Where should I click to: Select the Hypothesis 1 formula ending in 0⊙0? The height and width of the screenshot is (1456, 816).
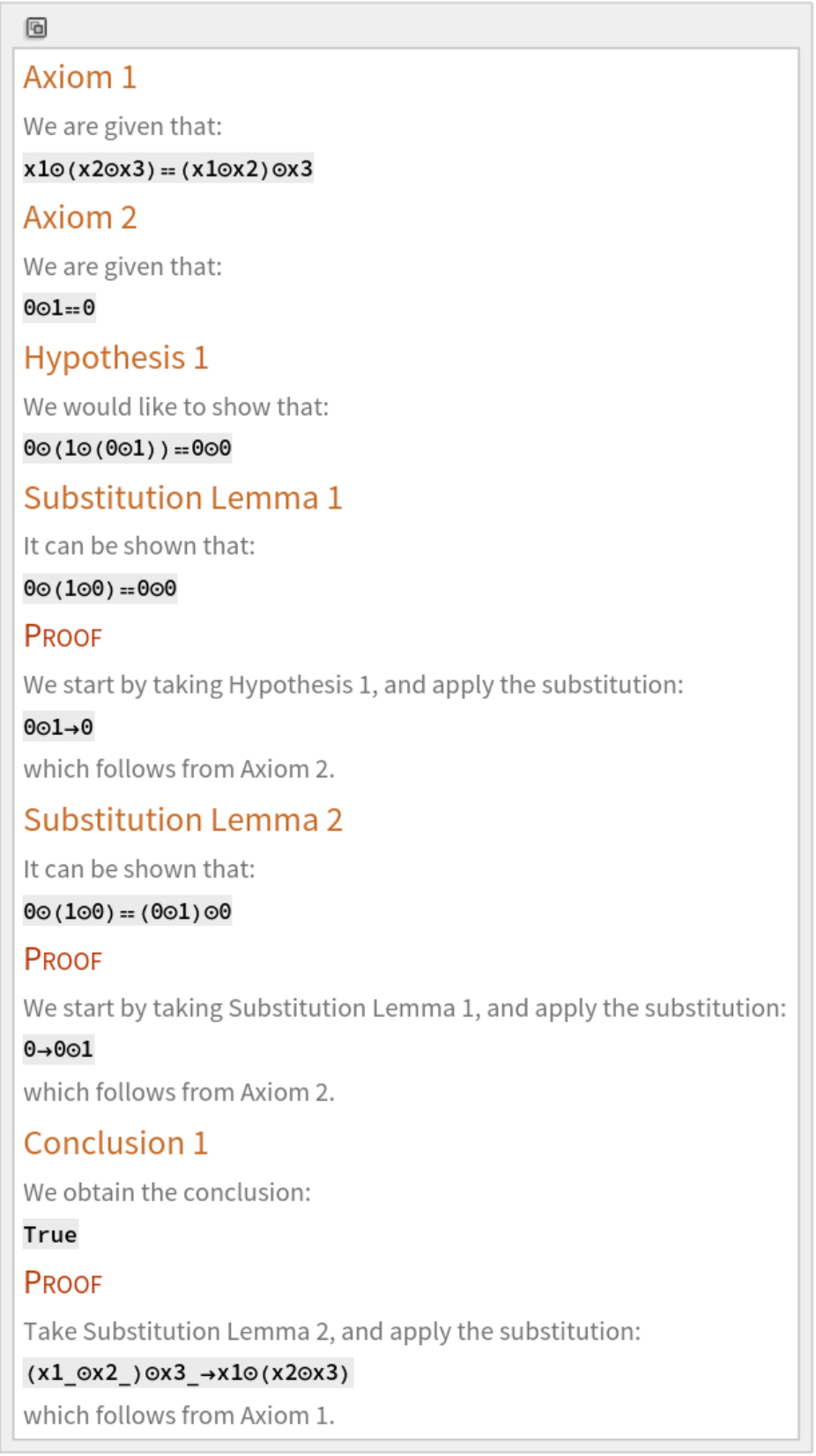click(127, 448)
